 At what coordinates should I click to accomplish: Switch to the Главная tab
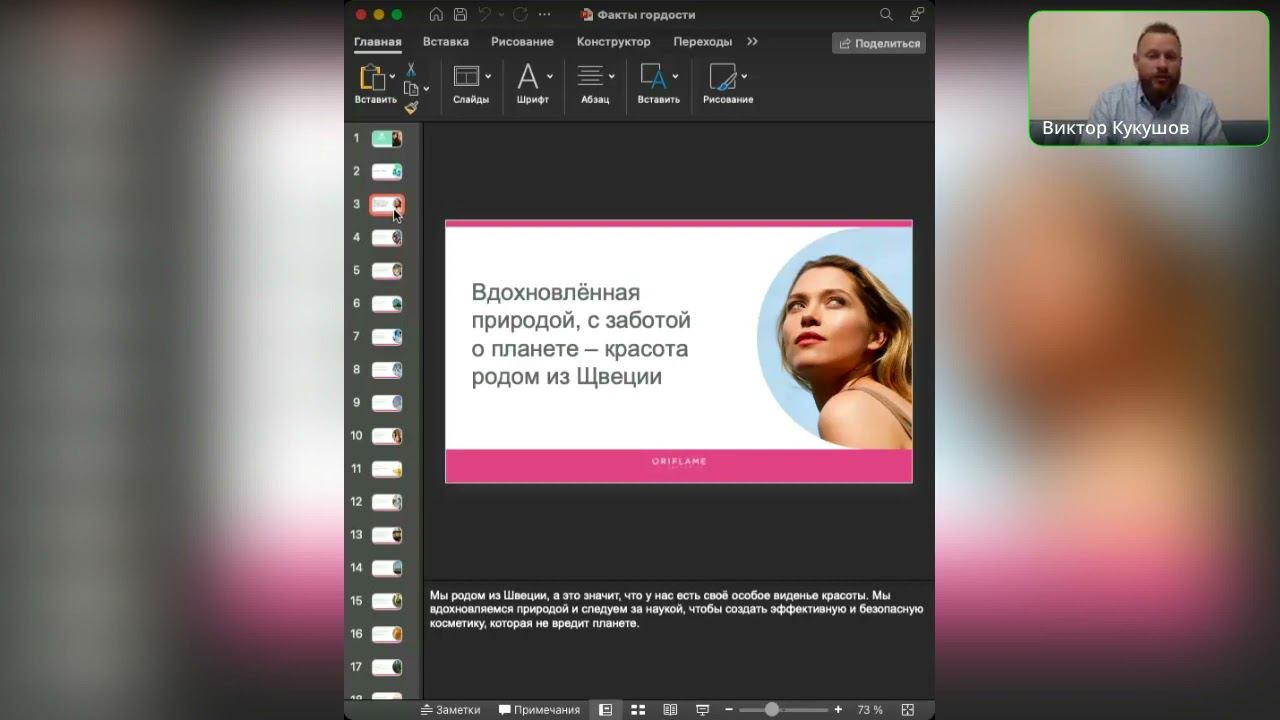(377, 42)
